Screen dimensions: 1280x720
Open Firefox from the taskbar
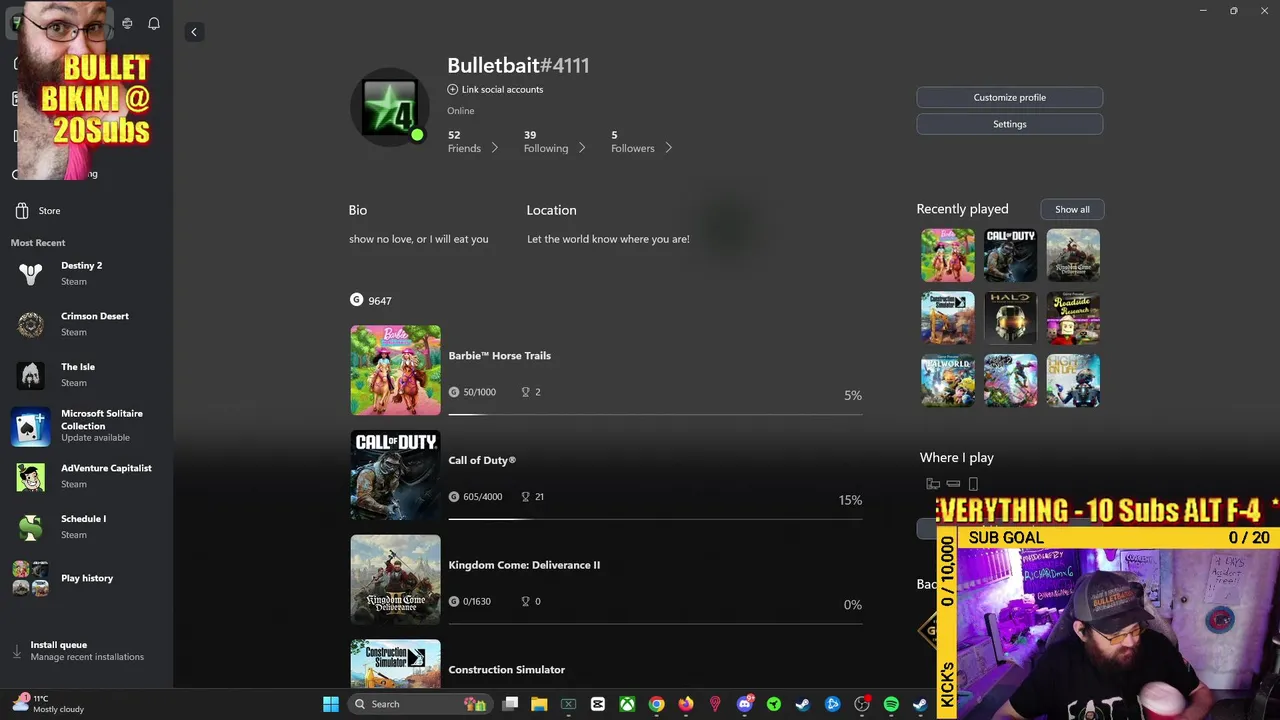[685, 704]
